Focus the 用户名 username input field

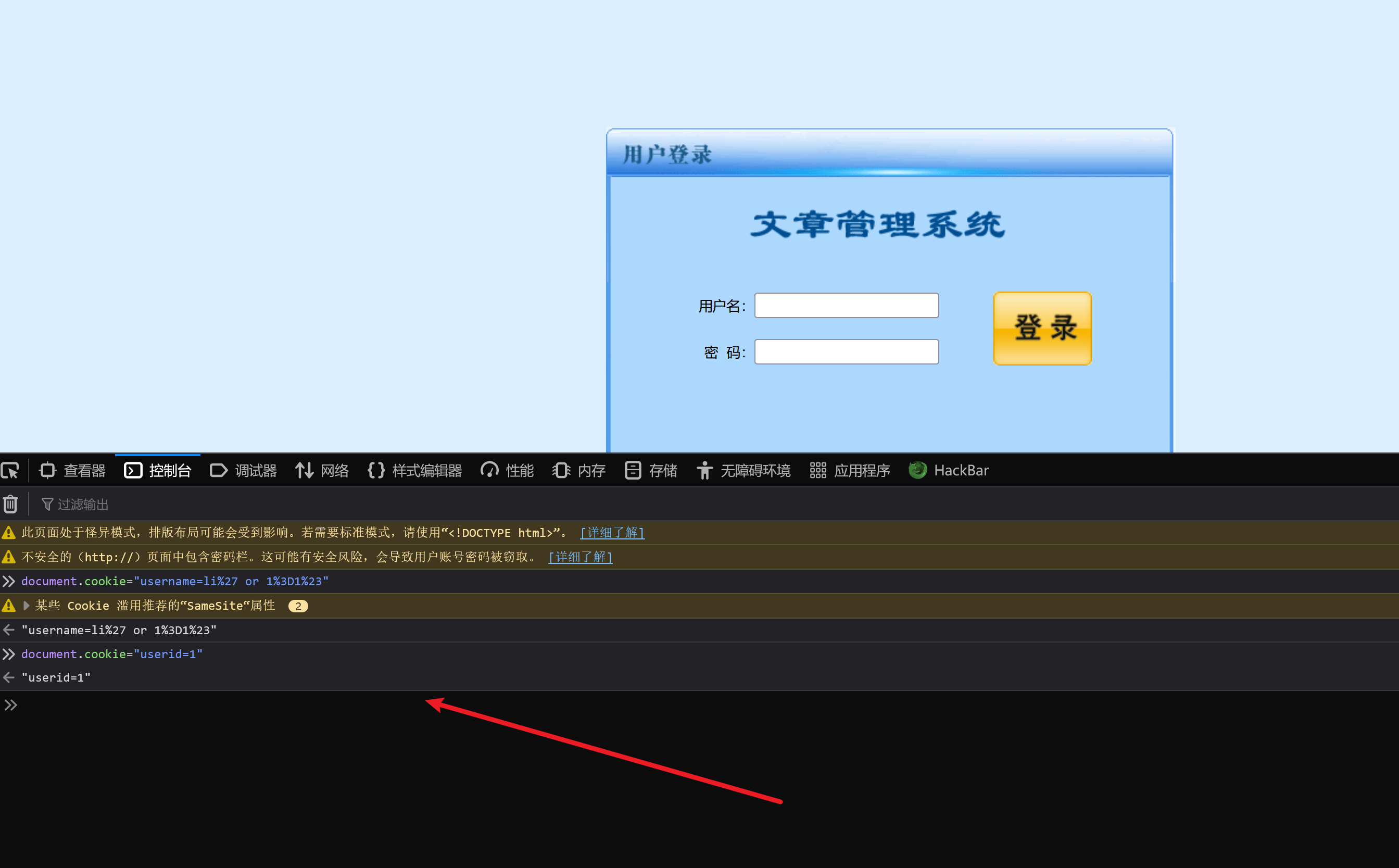point(846,306)
